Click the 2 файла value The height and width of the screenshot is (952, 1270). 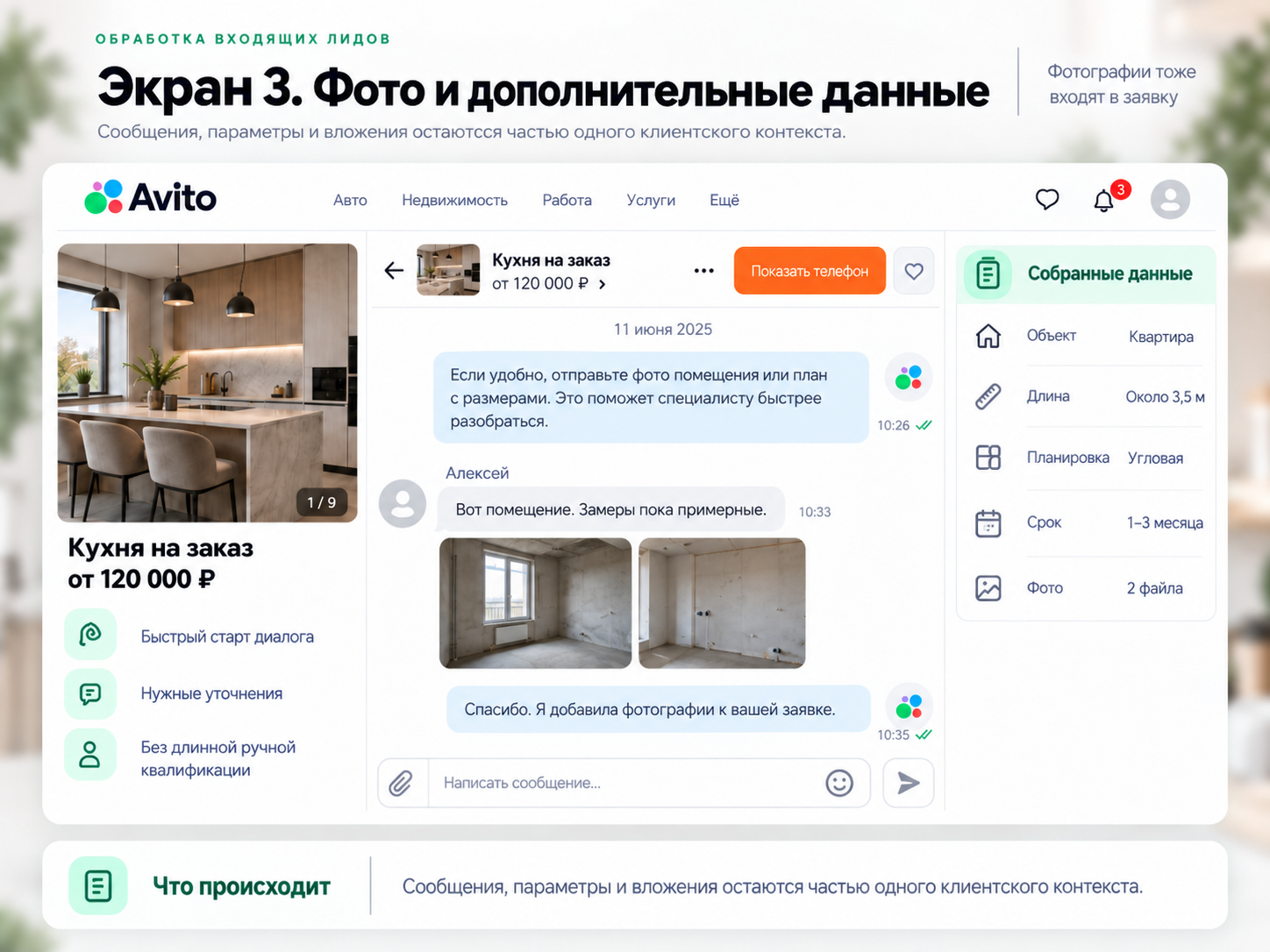click(x=1154, y=588)
